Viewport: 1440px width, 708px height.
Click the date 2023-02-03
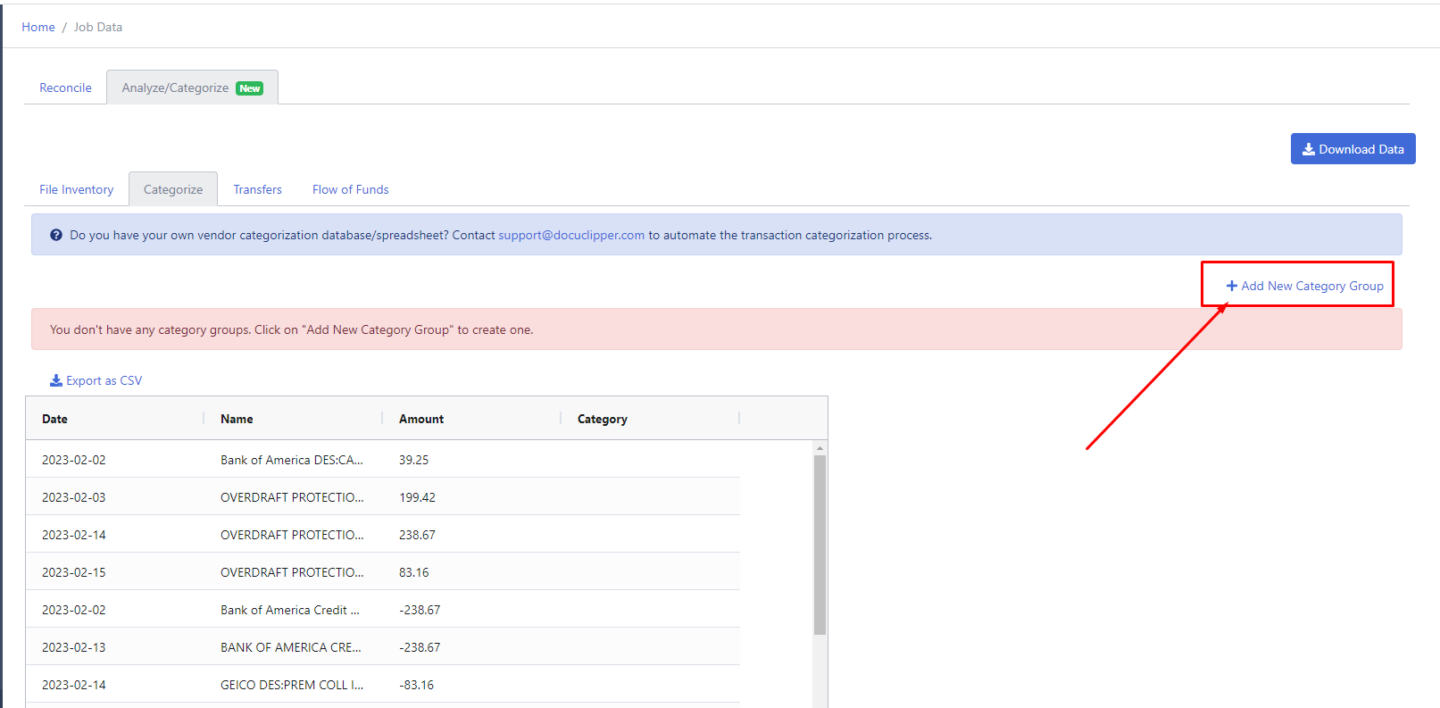[x=73, y=497]
